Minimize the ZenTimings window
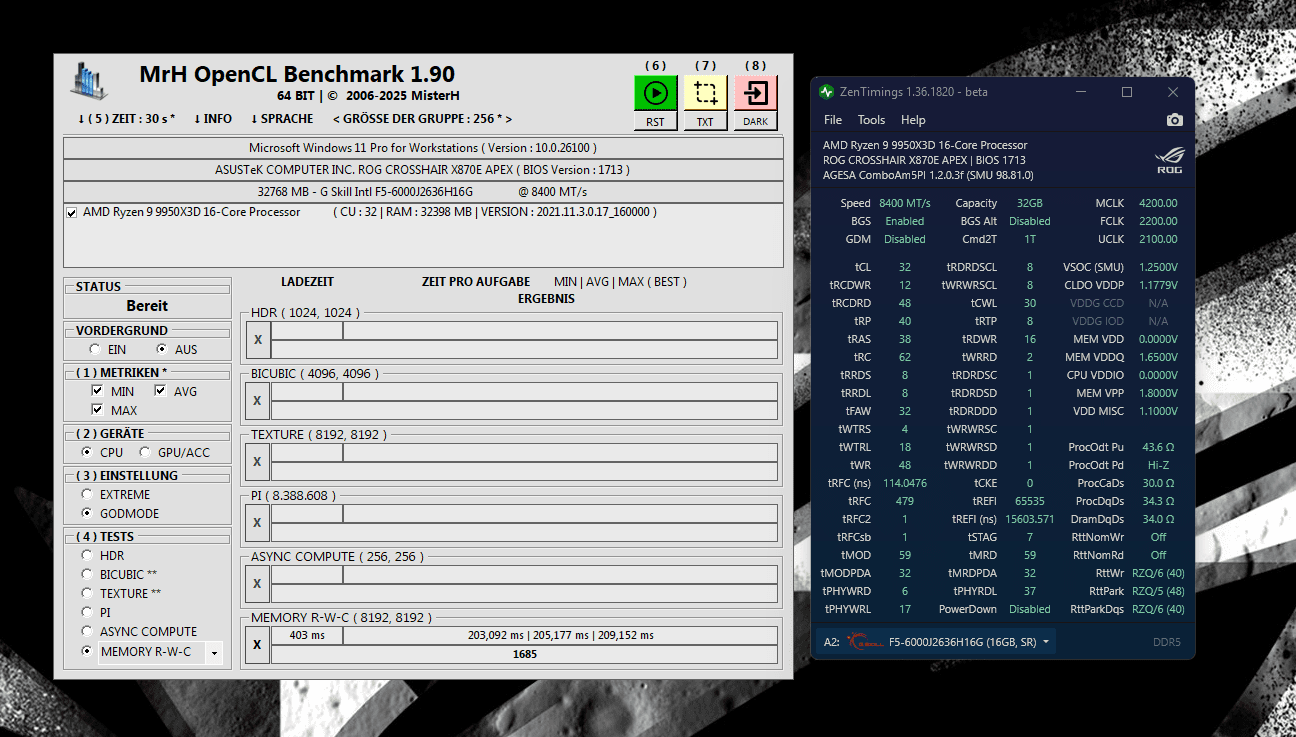The width and height of the screenshot is (1296, 737). pyautogui.click(x=1081, y=92)
